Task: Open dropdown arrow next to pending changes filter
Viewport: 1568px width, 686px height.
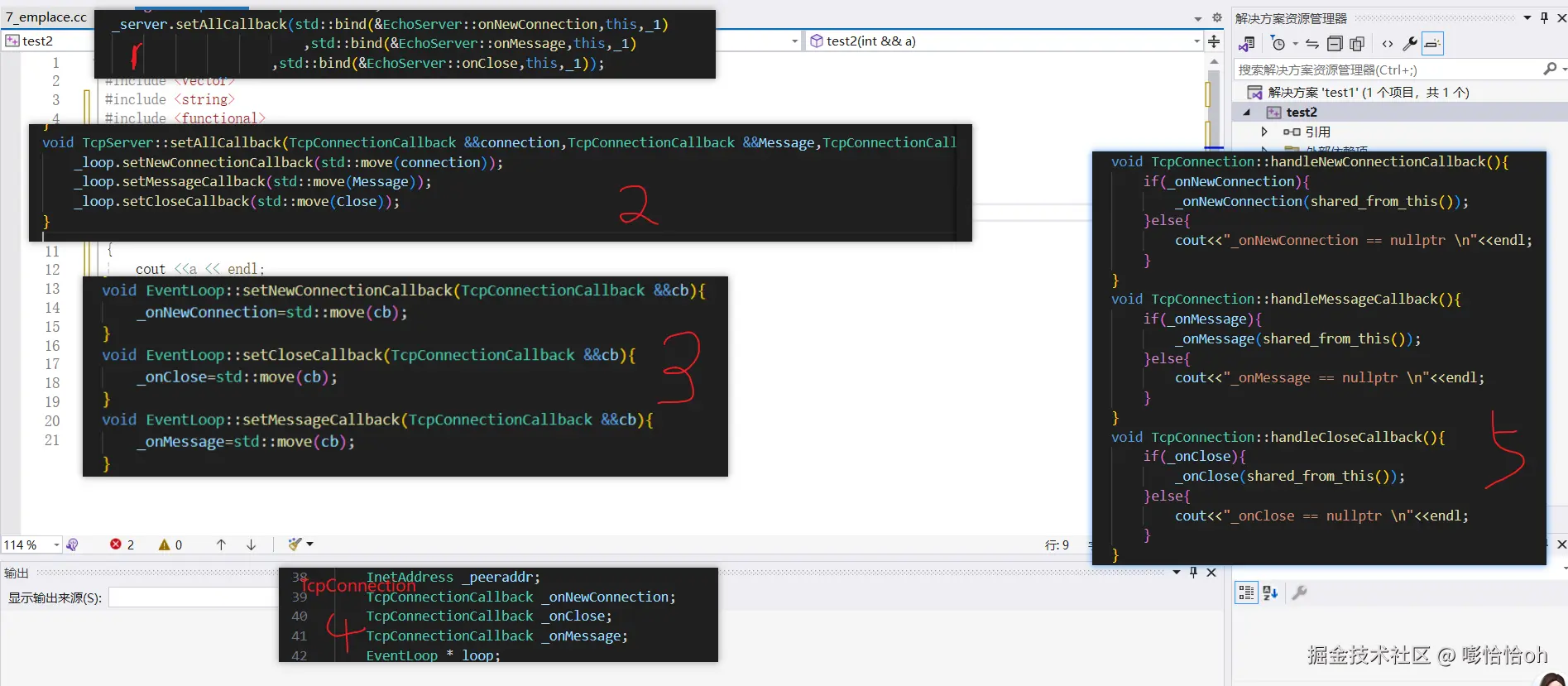Action: point(1295,44)
